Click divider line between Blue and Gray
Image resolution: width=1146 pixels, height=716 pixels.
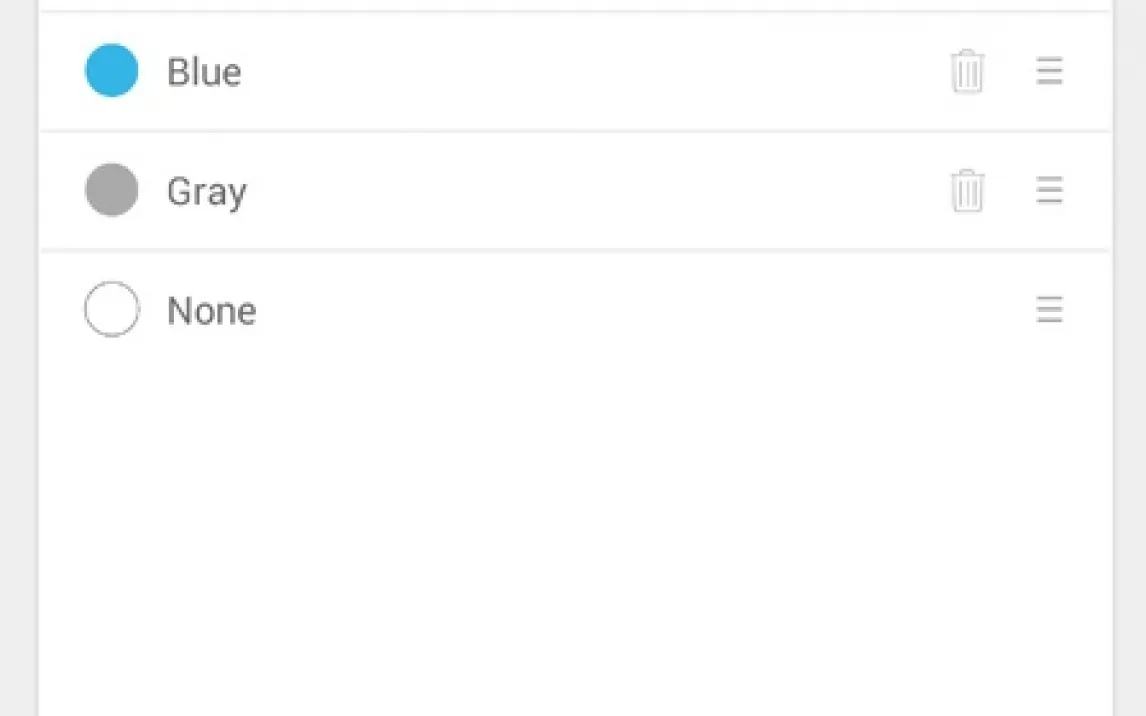pos(575,131)
